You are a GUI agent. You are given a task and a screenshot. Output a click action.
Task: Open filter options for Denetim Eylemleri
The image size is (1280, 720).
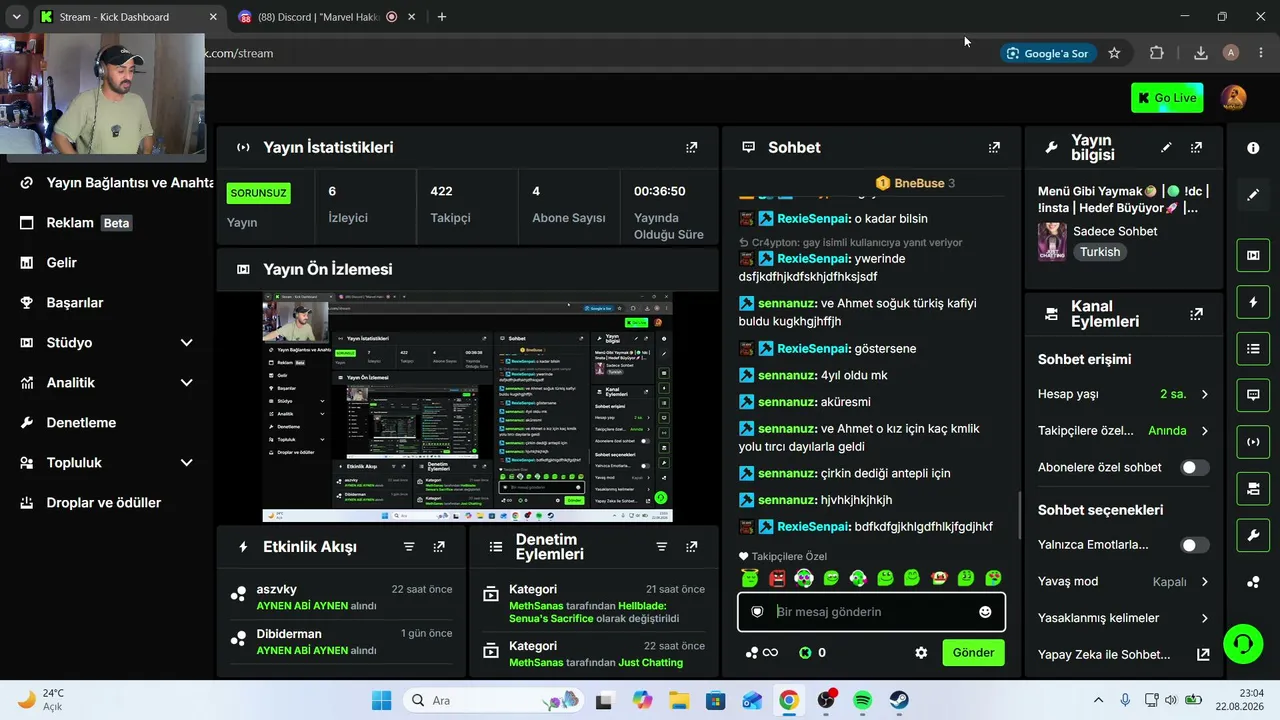coord(661,547)
